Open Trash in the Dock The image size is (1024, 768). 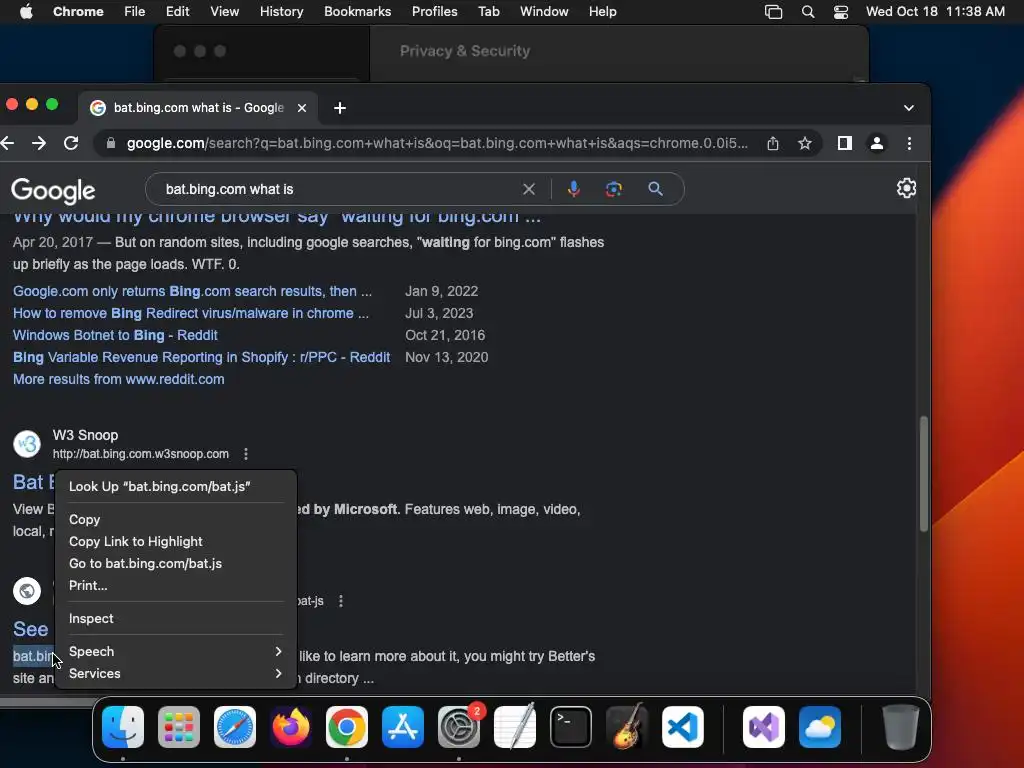tap(901, 727)
